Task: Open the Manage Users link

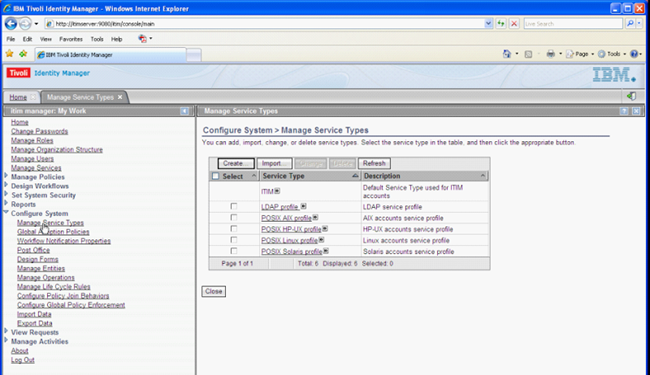Action: pyautogui.click(x=32, y=159)
